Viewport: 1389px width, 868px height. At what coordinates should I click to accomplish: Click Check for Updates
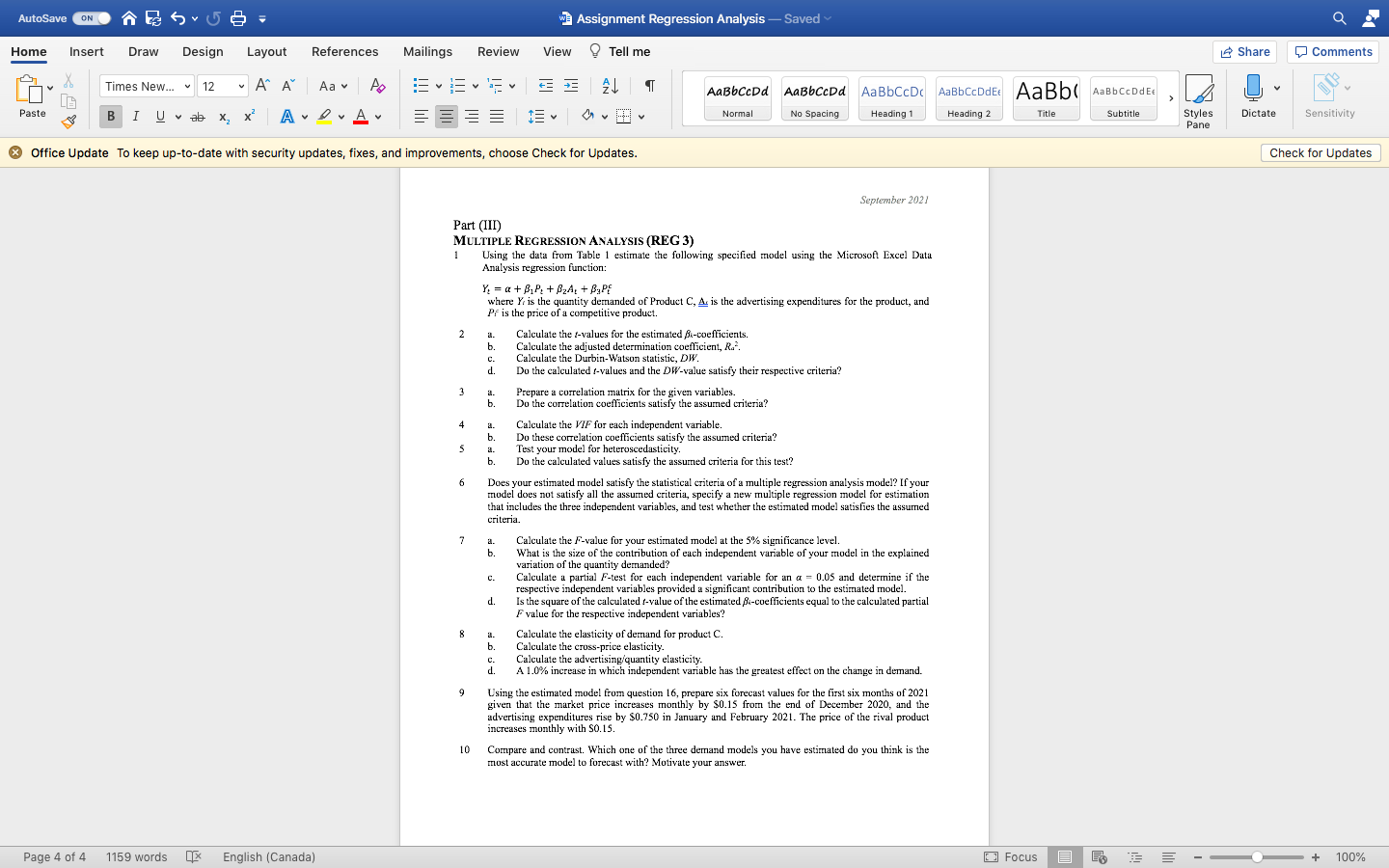[1321, 153]
